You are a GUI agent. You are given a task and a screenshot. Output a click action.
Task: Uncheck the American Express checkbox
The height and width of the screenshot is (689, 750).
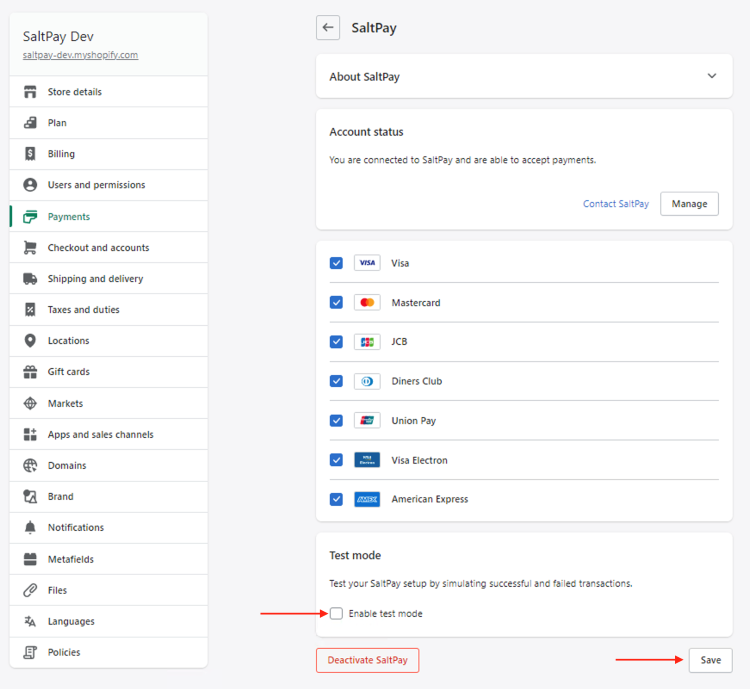tap(336, 499)
